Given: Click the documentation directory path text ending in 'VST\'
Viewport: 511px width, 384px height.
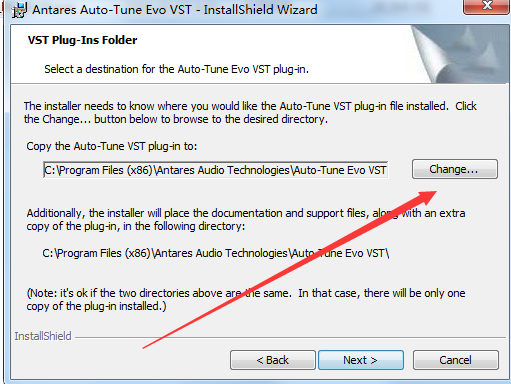Looking at the screenshot, I should [216, 253].
